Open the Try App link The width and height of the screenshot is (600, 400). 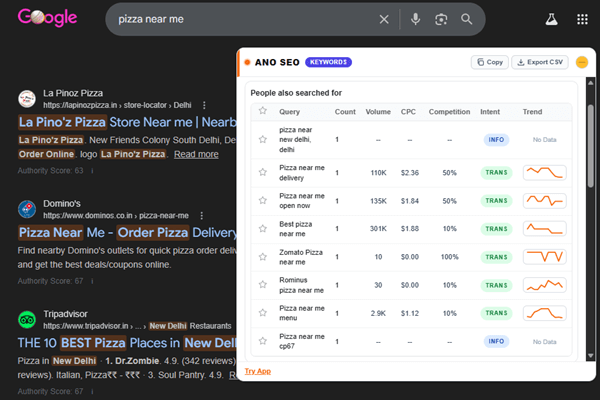coord(258,371)
